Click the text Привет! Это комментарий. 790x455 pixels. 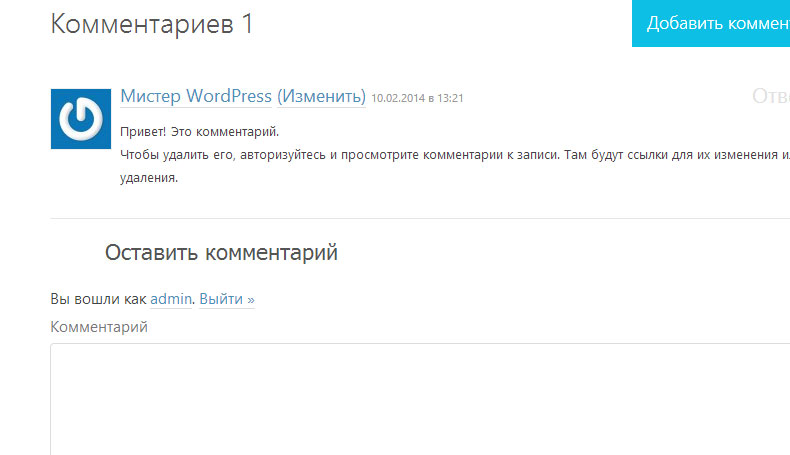pyautogui.click(x=200, y=132)
